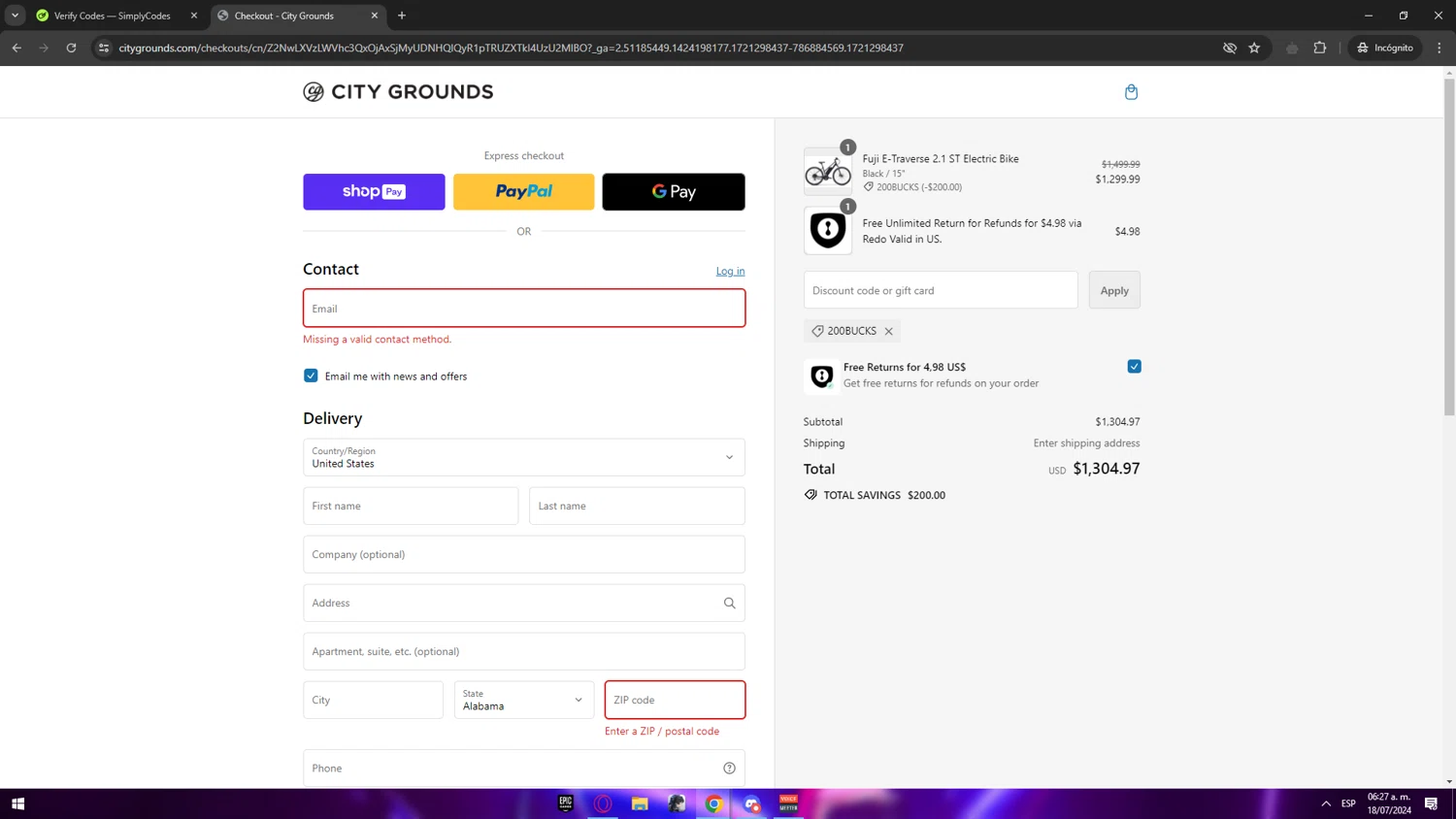
Task: Click the Company (optional) field
Action: pos(524,554)
